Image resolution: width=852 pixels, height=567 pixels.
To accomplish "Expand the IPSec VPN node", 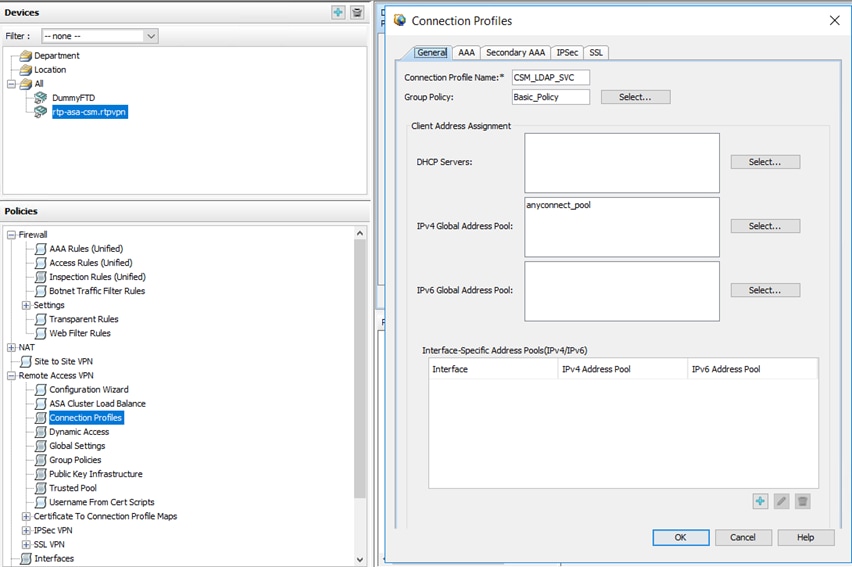I will point(26,531).
